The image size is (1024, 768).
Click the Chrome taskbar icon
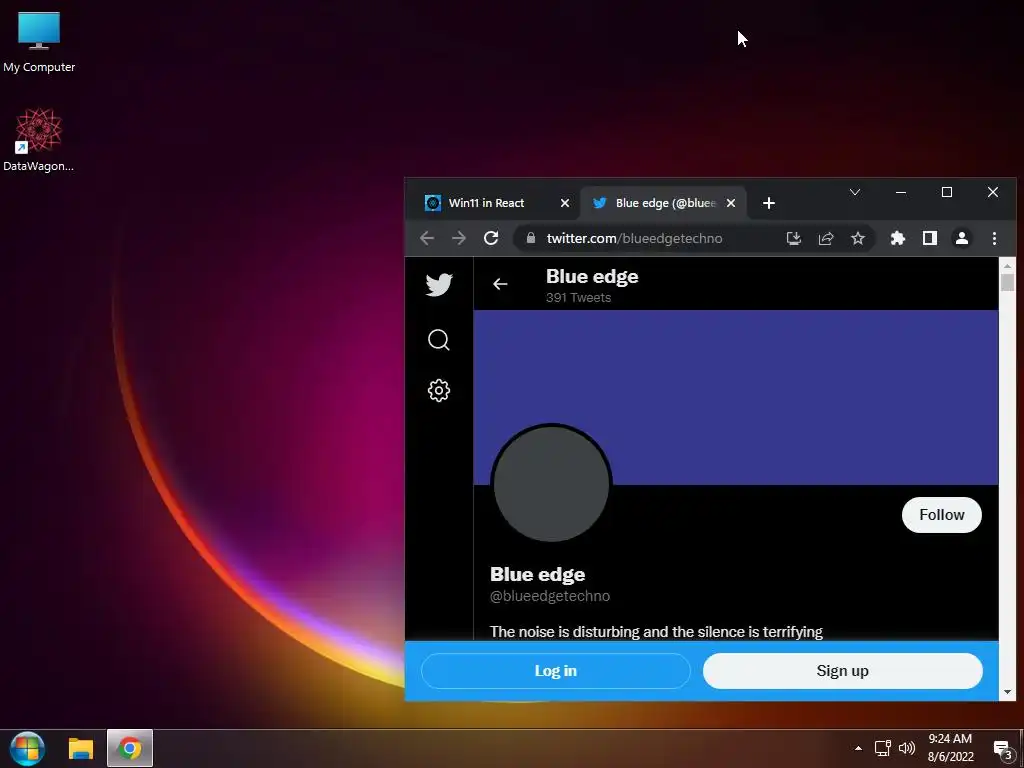130,748
